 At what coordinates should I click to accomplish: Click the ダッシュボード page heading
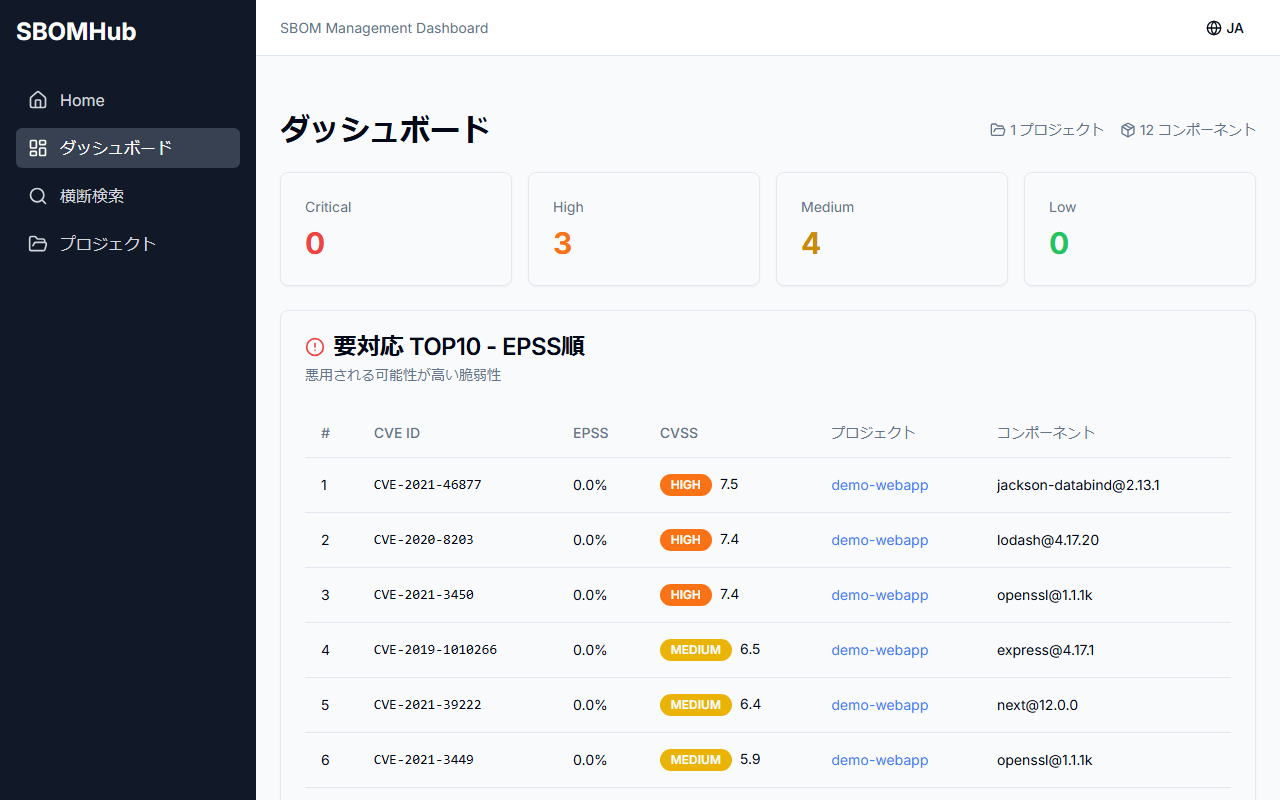385,129
